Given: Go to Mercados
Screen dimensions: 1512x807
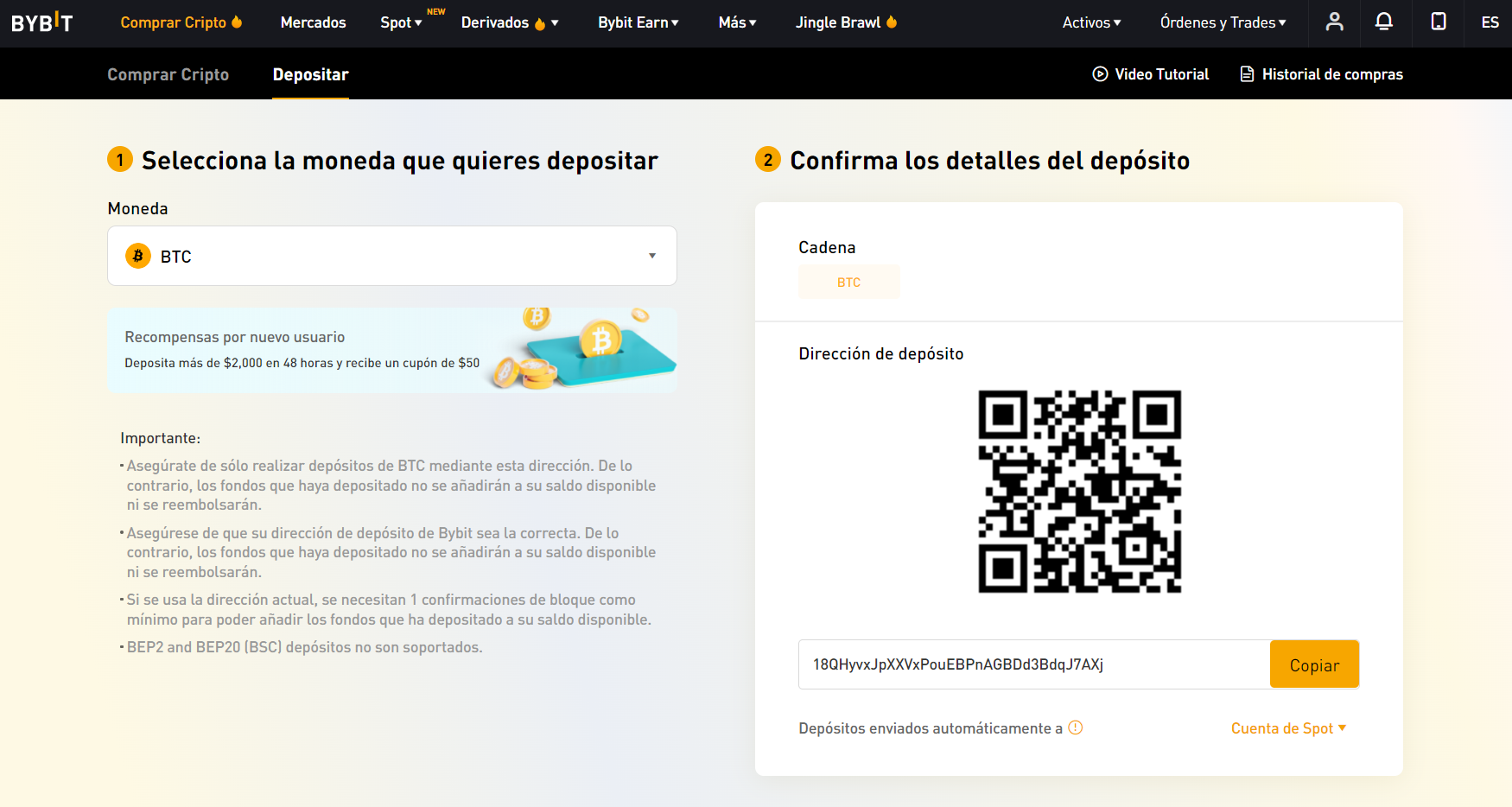Looking at the screenshot, I should pos(313,22).
